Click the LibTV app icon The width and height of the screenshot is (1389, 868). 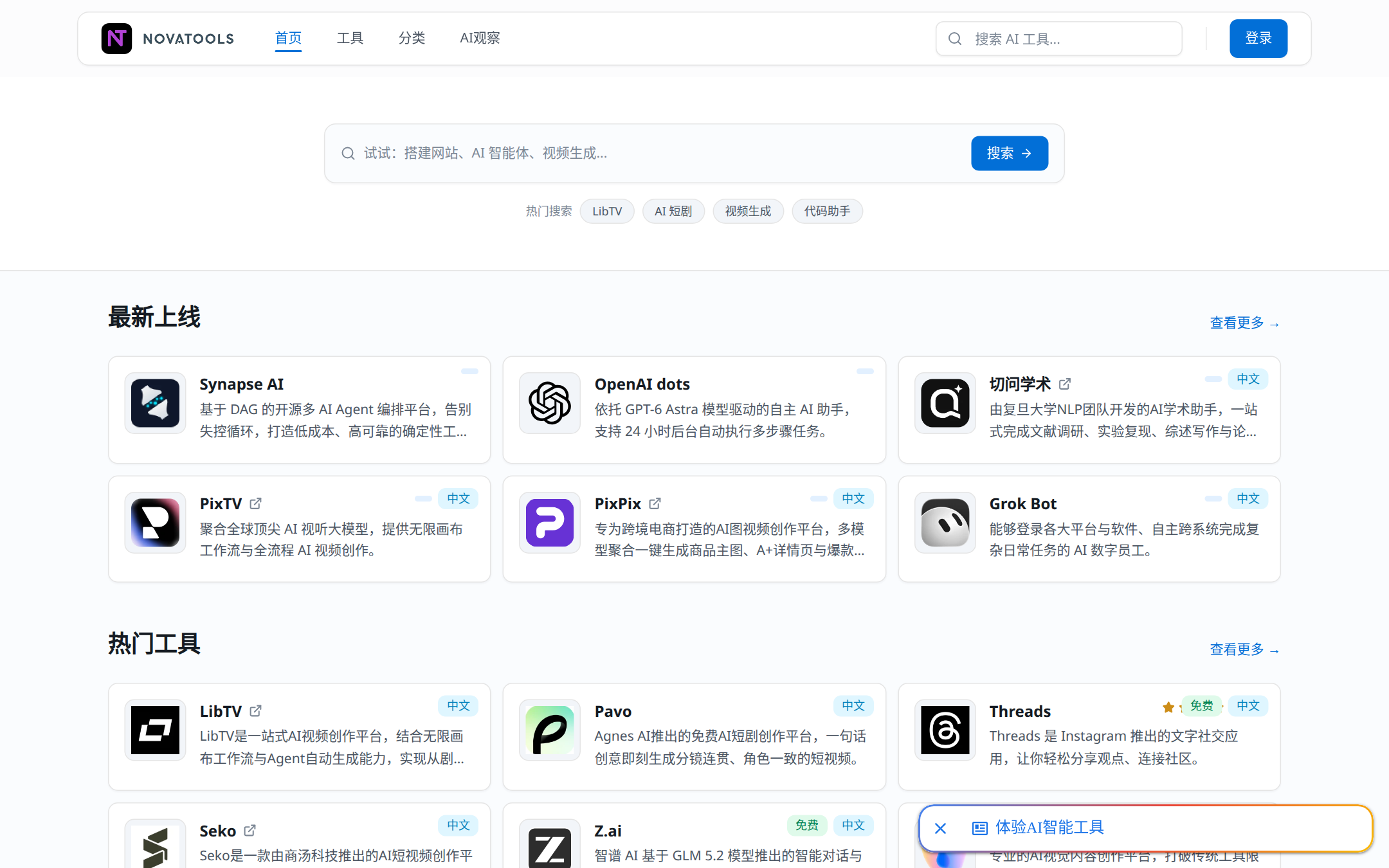pos(155,730)
